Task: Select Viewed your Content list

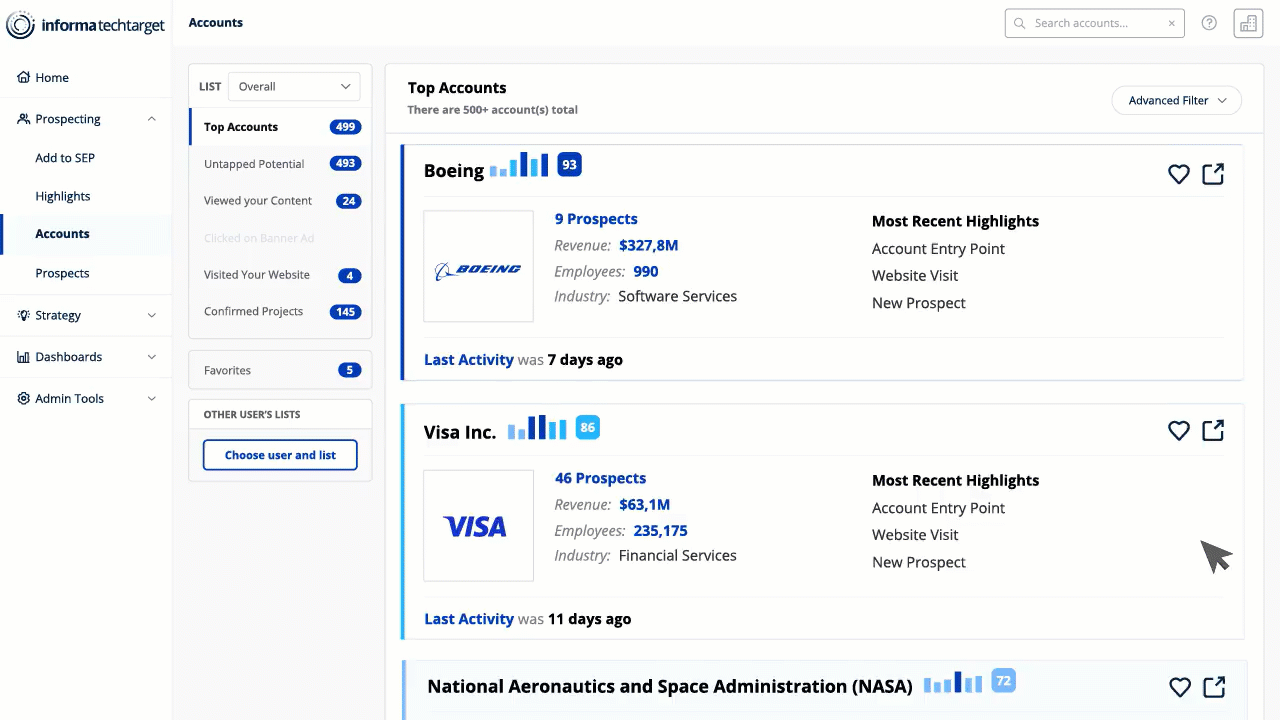Action: click(280, 201)
